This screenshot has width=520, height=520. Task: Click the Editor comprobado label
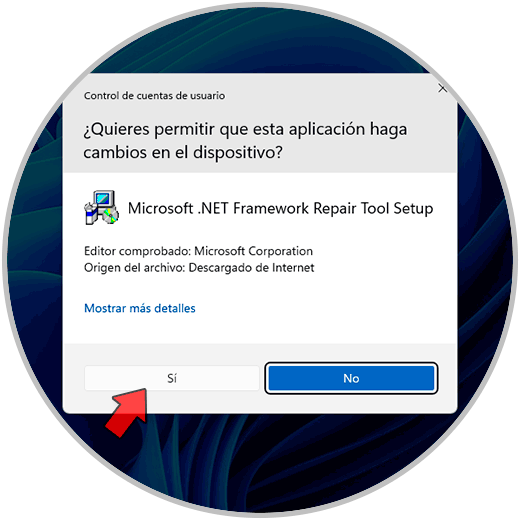pyautogui.click(x=138, y=251)
